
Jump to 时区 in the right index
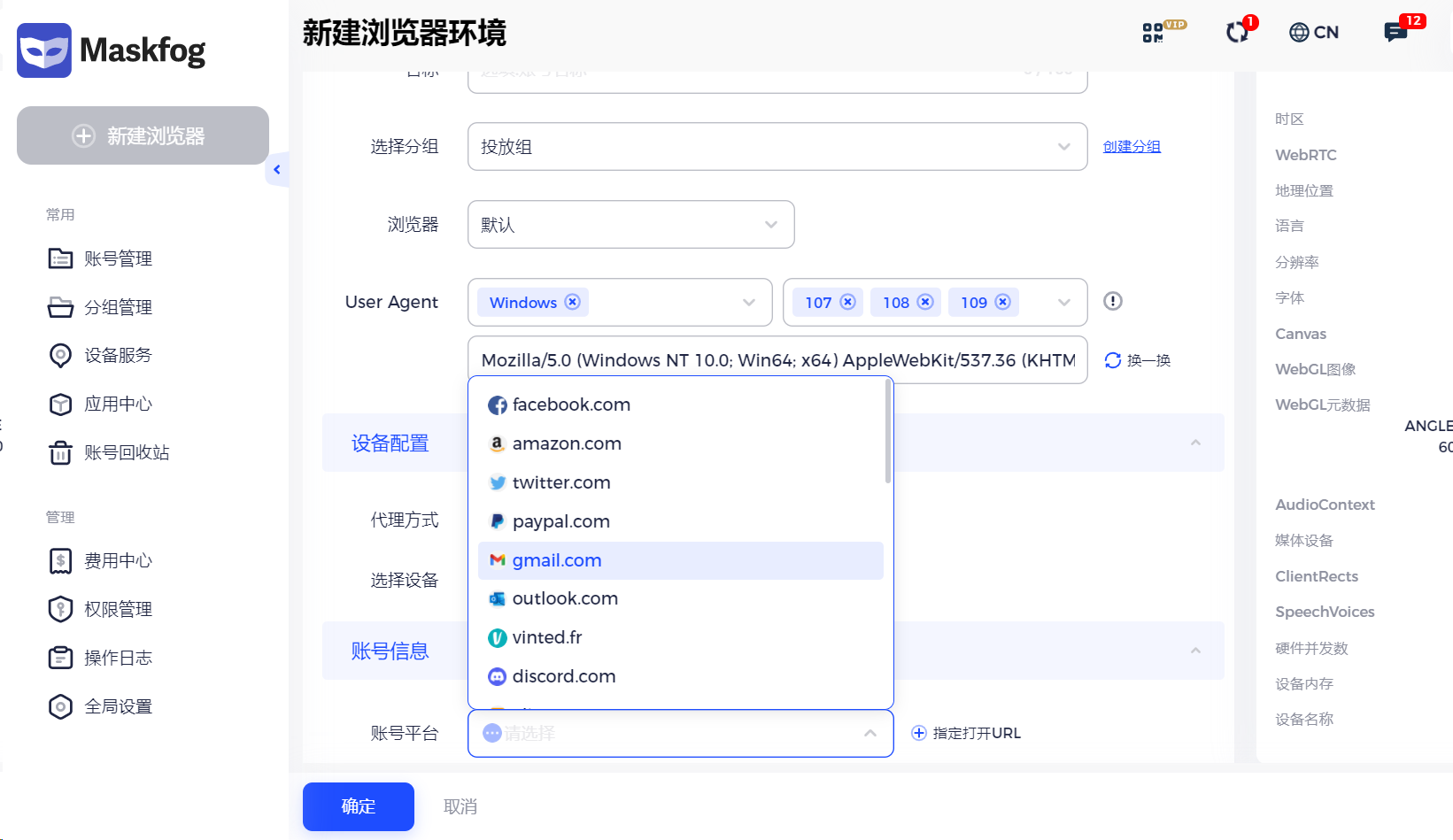(x=1289, y=119)
